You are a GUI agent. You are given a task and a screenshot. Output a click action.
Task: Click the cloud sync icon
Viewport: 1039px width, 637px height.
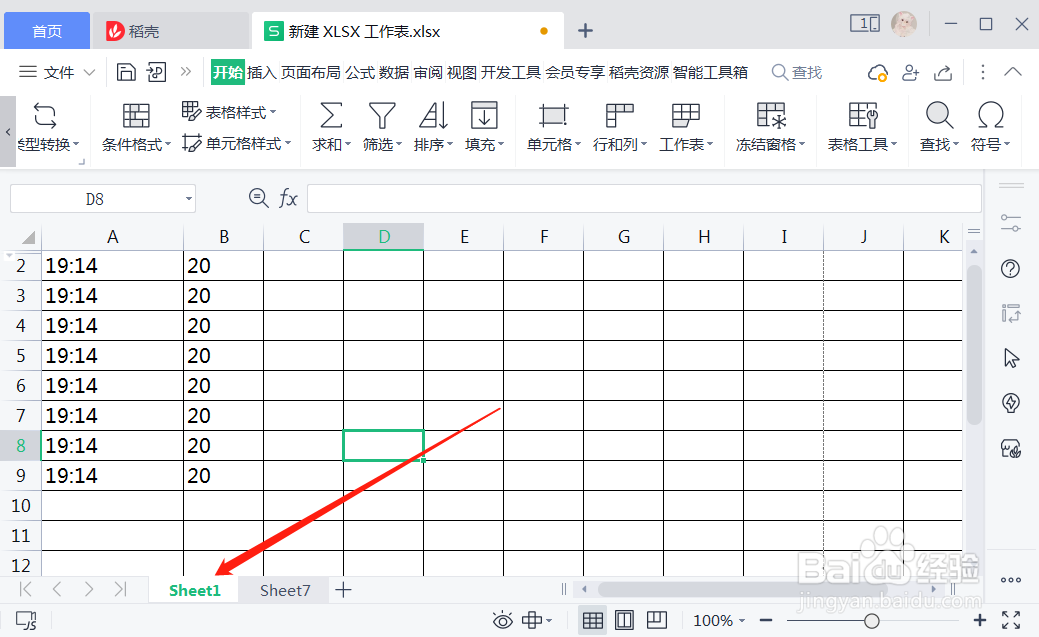[877, 72]
